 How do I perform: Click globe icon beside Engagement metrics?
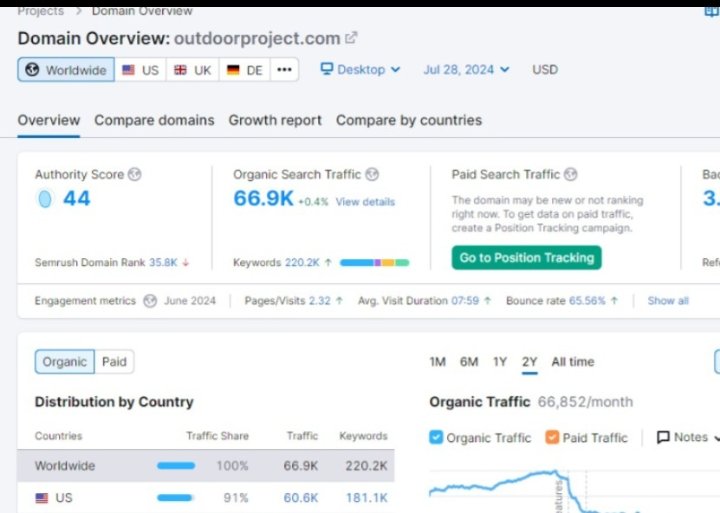150,301
